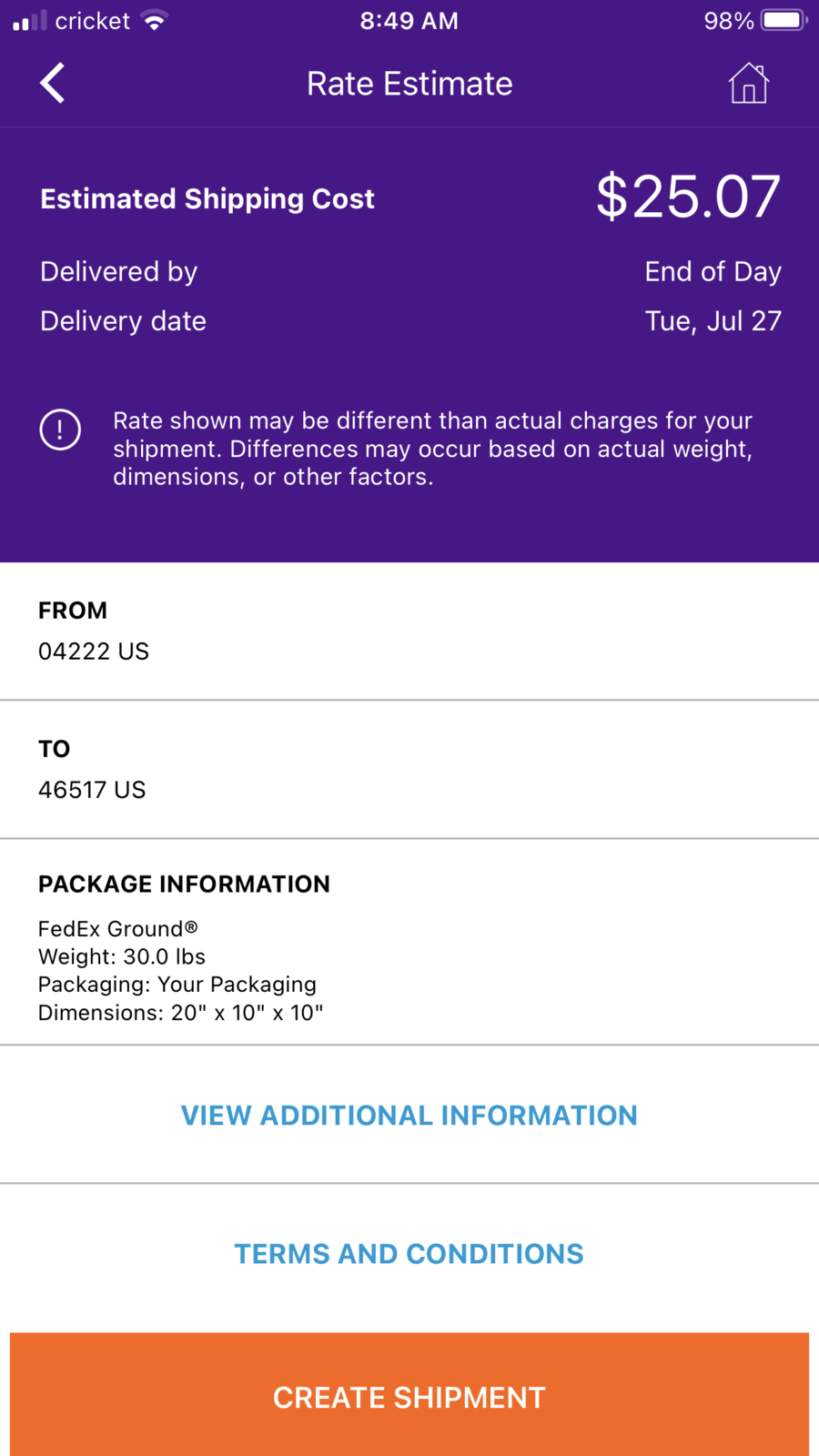
Task: Tap the delivery date Tue, Jul 27
Action: [713, 321]
